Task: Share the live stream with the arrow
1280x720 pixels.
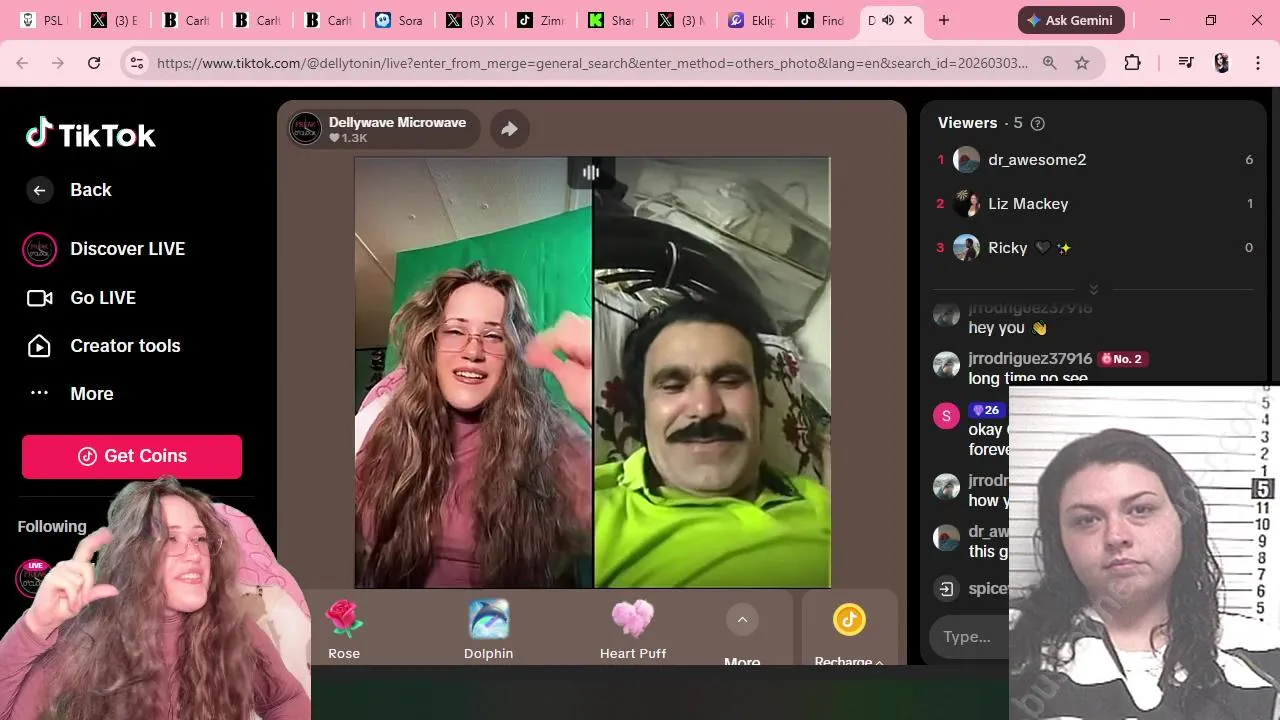Action: point(509,128)
